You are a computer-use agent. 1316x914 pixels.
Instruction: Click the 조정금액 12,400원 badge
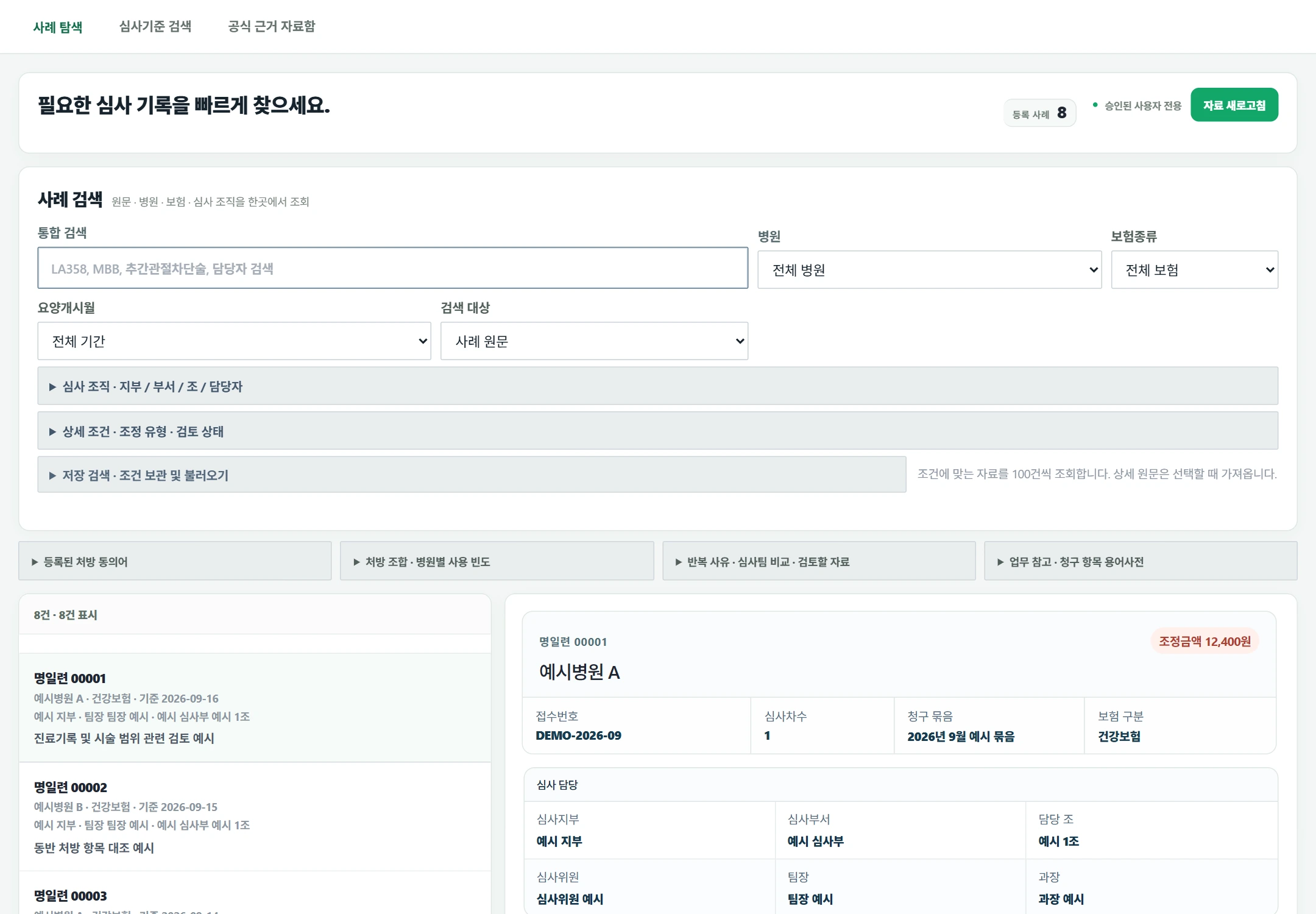click(1205, 641)
